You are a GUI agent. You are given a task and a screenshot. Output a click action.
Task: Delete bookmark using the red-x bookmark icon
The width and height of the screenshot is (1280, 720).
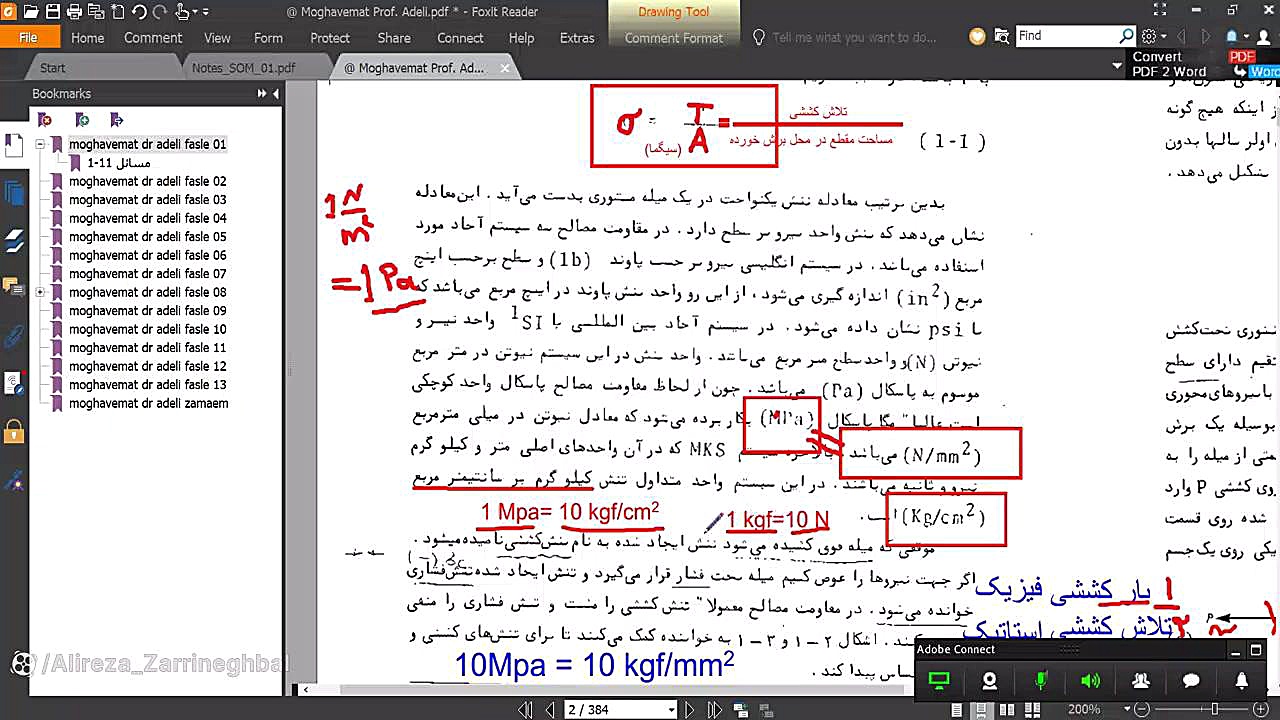pos(45,120)
